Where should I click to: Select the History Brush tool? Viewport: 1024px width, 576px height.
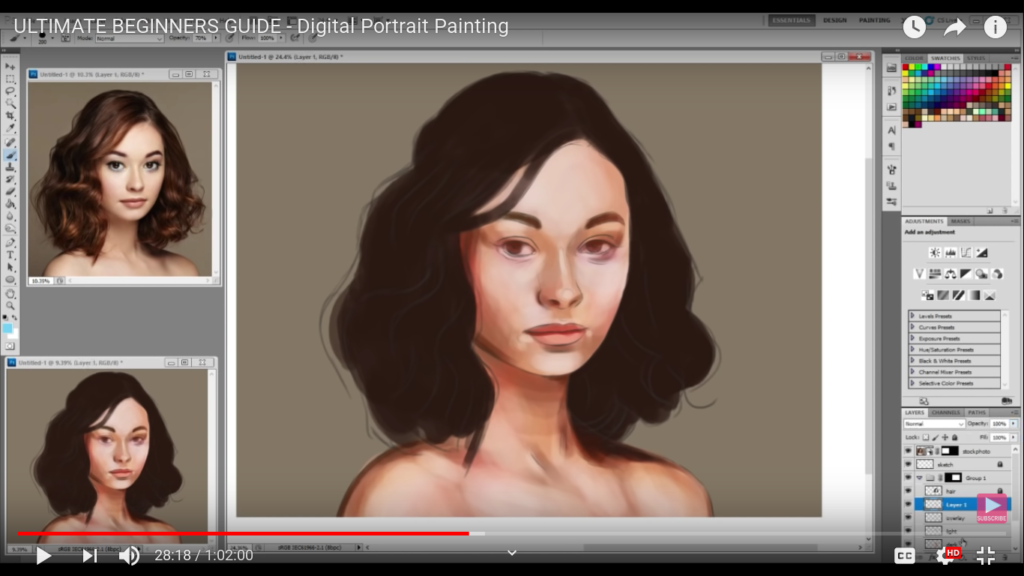pos(10,179)
